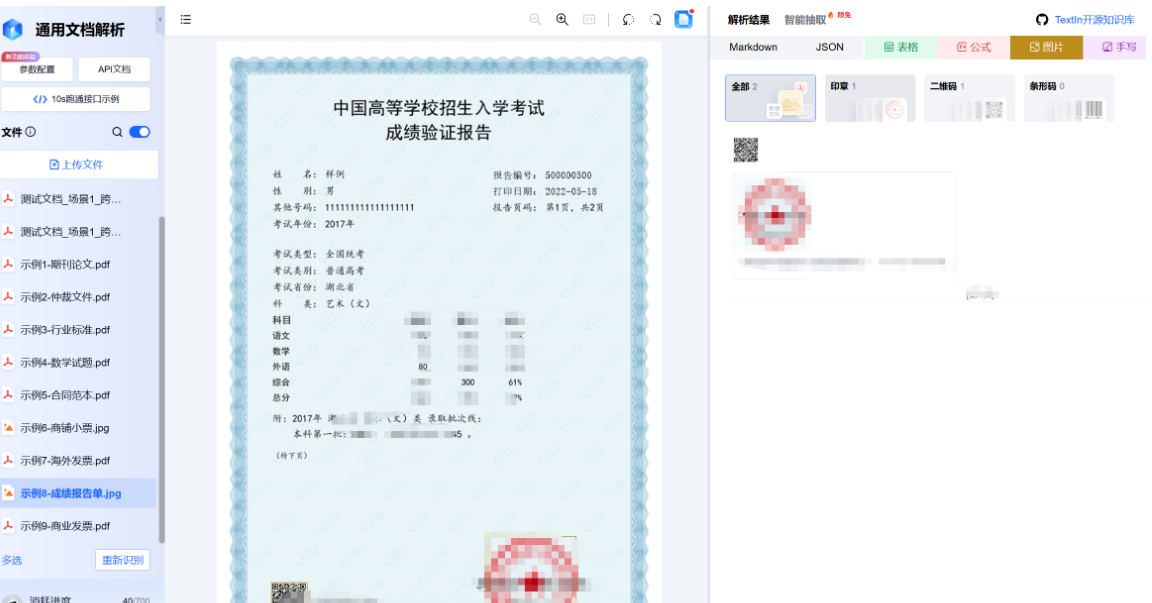Click the 重新识别 re-recognize button

123,560
